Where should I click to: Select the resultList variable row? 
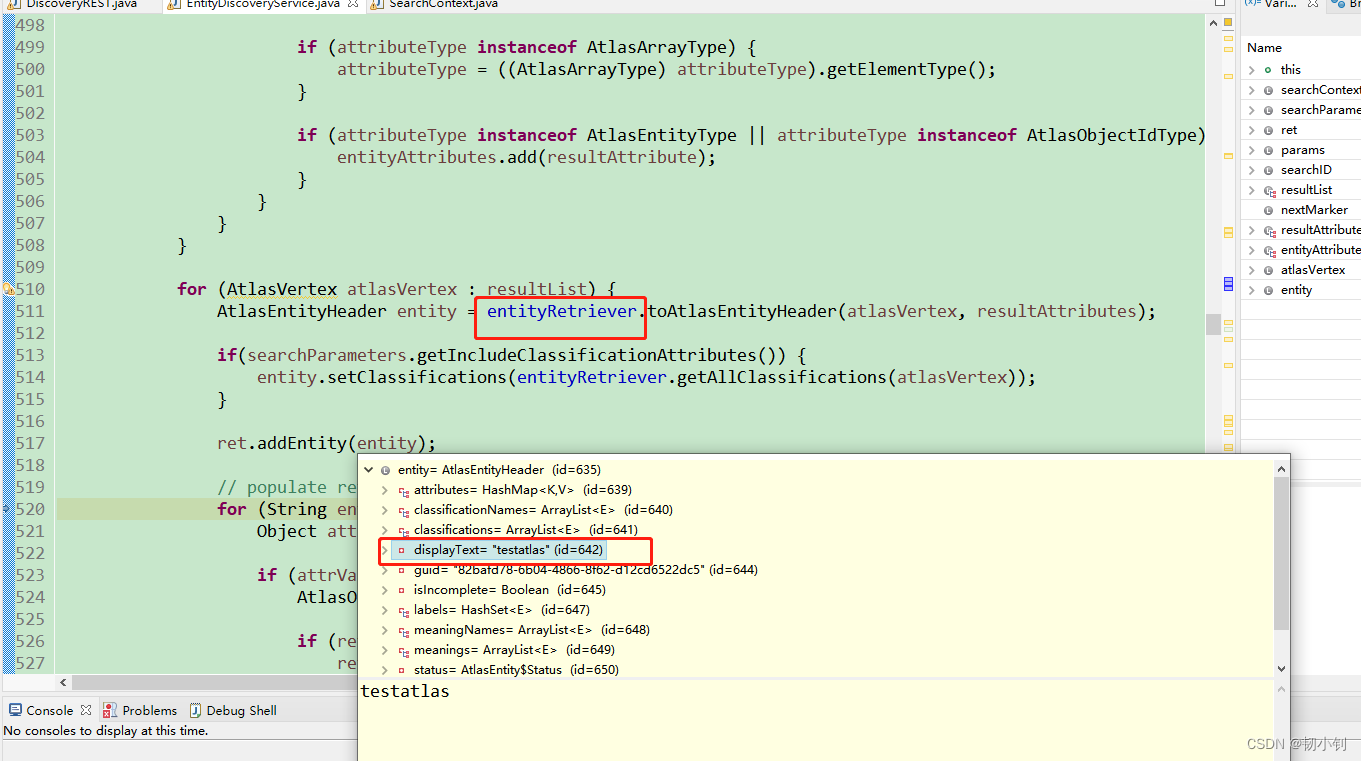1306,190
